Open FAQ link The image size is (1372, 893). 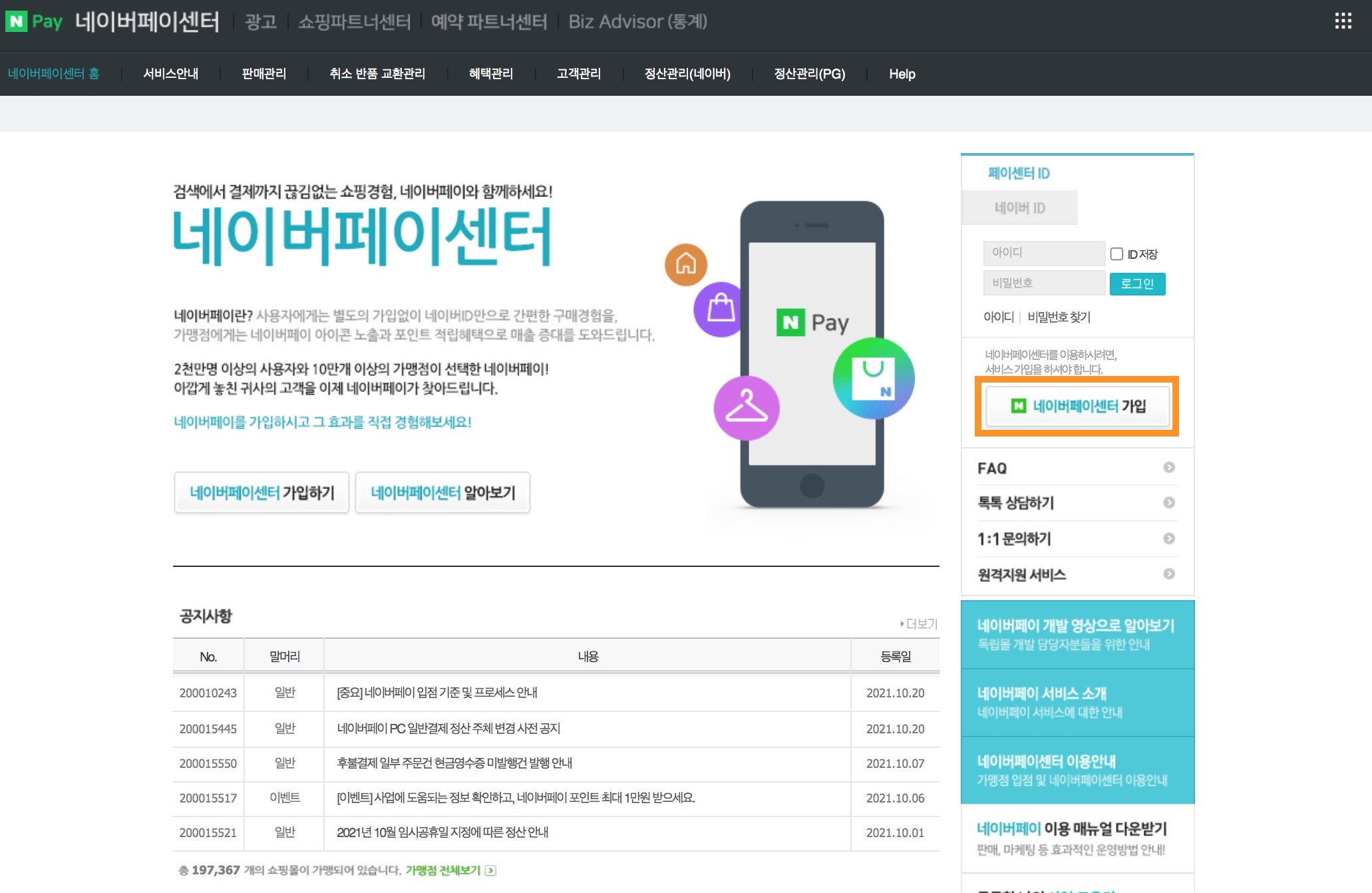tap(991, 468)
